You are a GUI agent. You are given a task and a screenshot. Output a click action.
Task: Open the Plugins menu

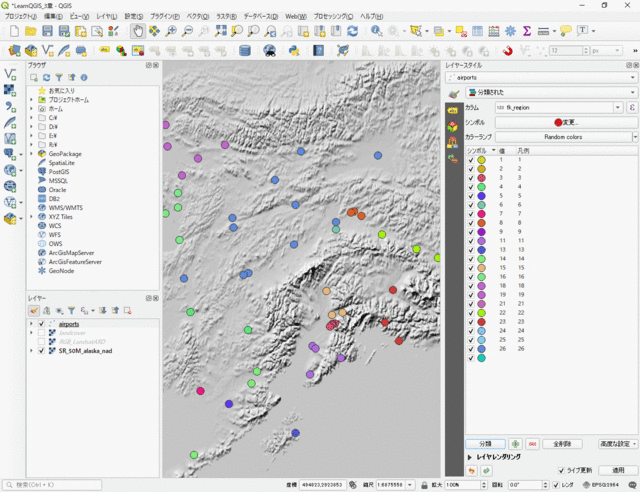tap(164, 16)
